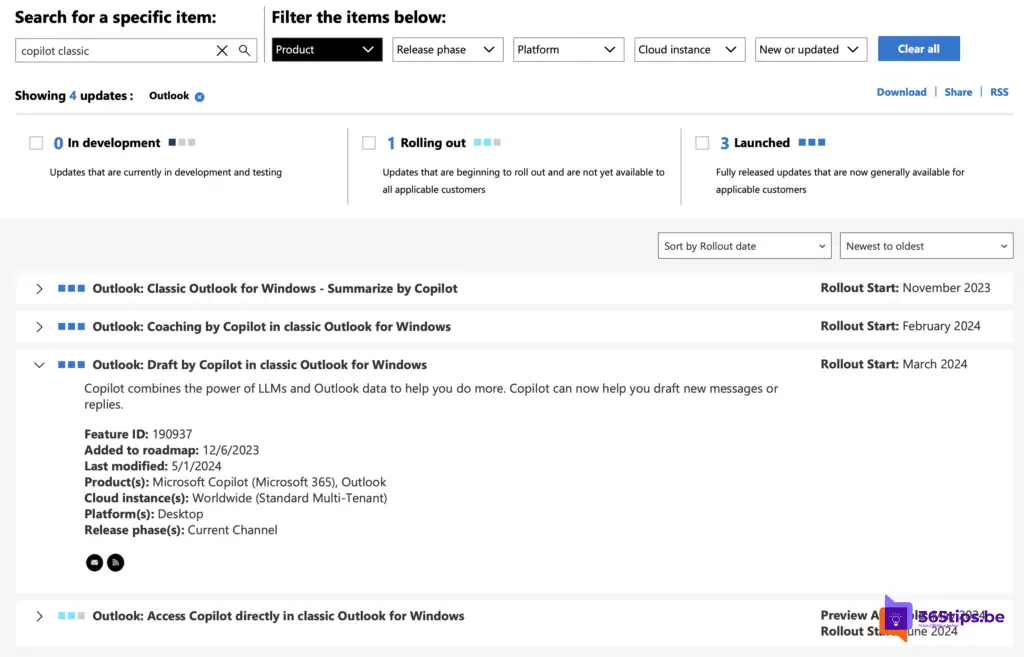Tick the In development checkbox
Image resolution: width=1024 pixels, height=657 pixels.
pos(36,143)
